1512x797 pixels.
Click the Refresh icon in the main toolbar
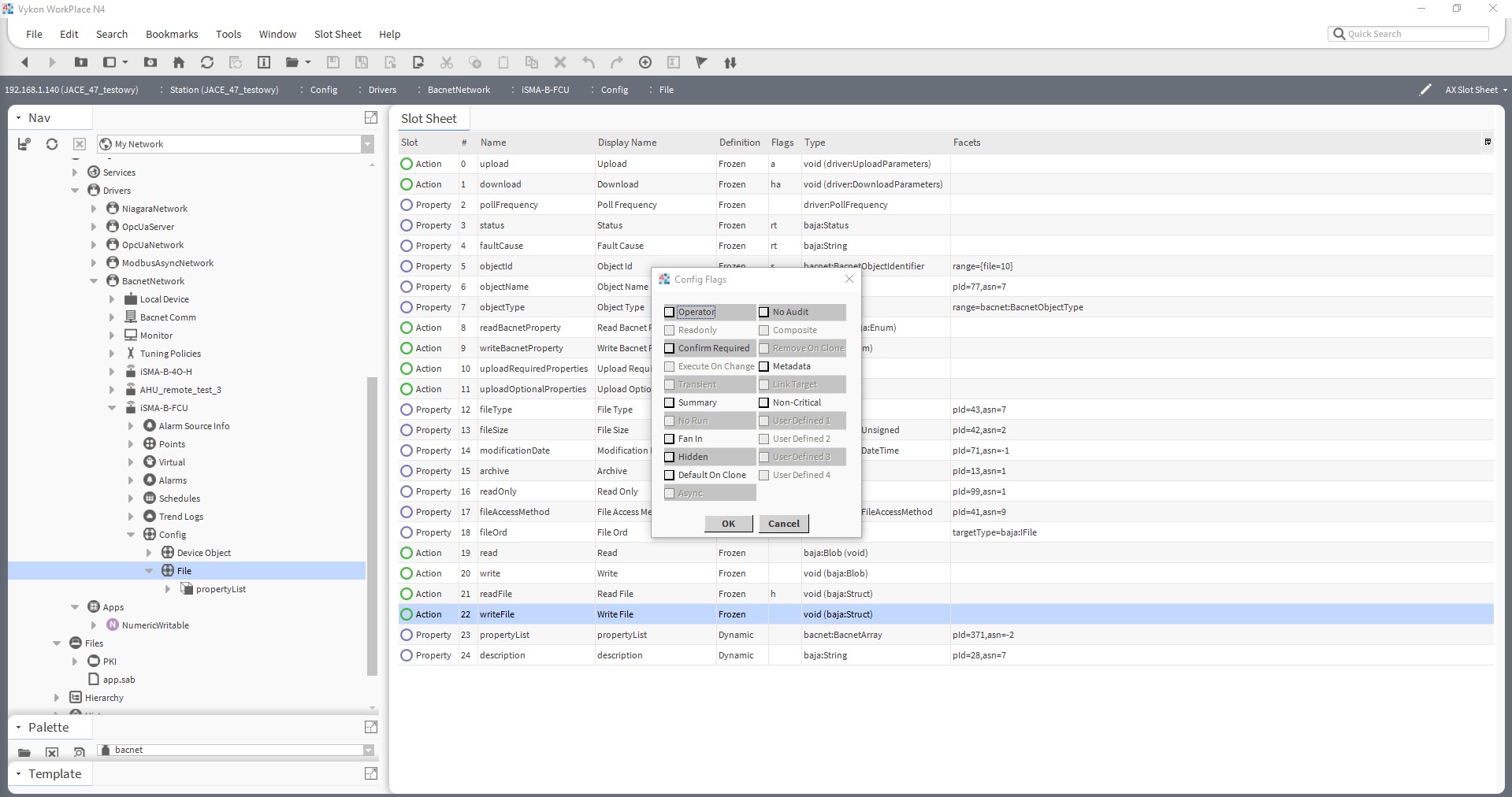tap(207, 62)
